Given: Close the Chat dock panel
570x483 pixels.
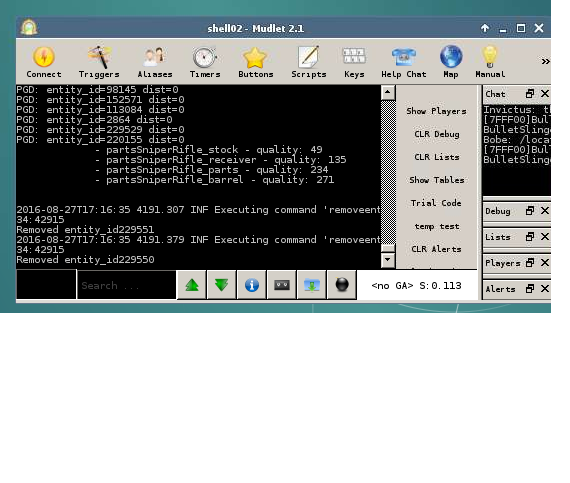Looking at the screenshot, I should tap(545, 94).
